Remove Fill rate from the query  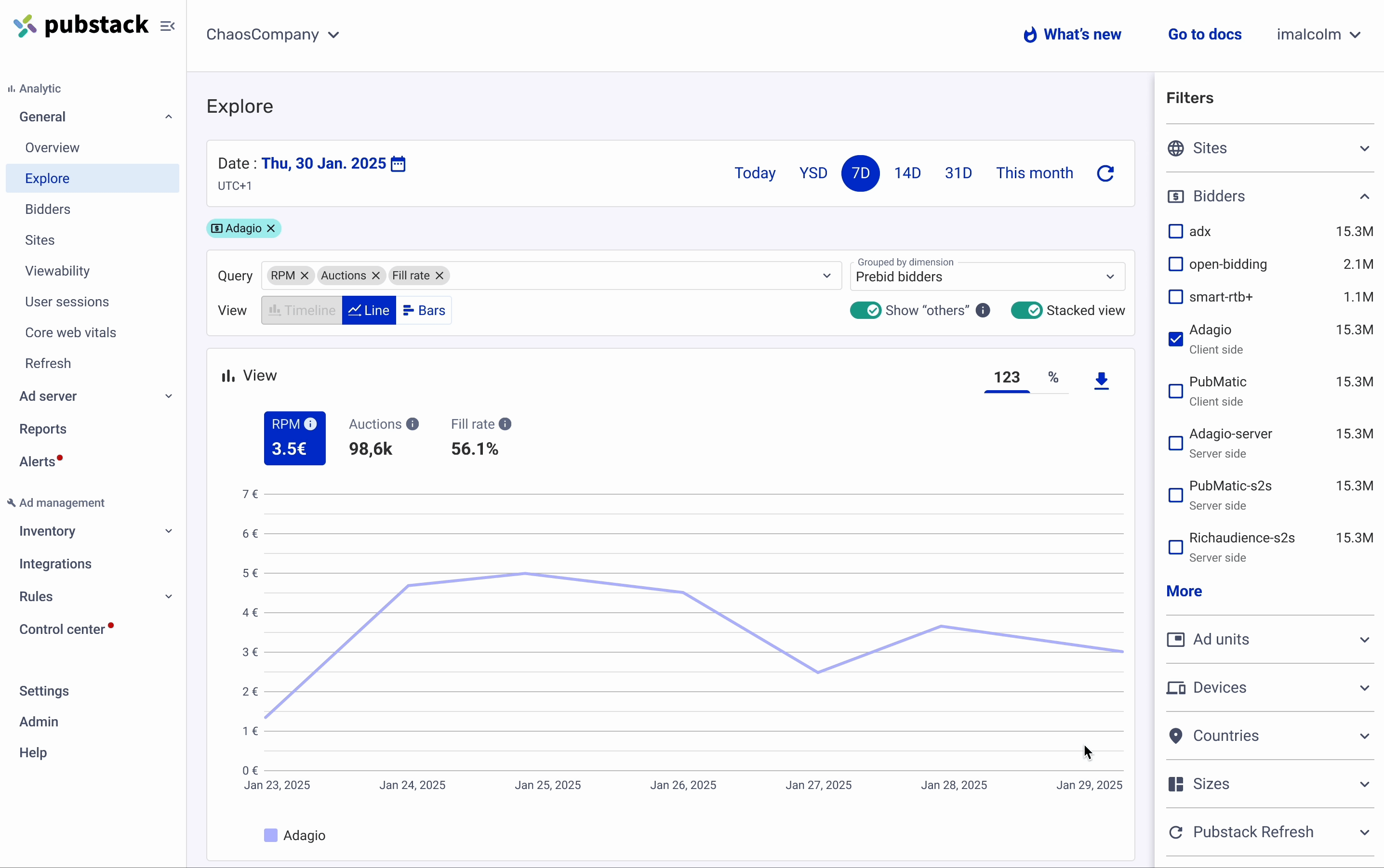tap(440, 276)
